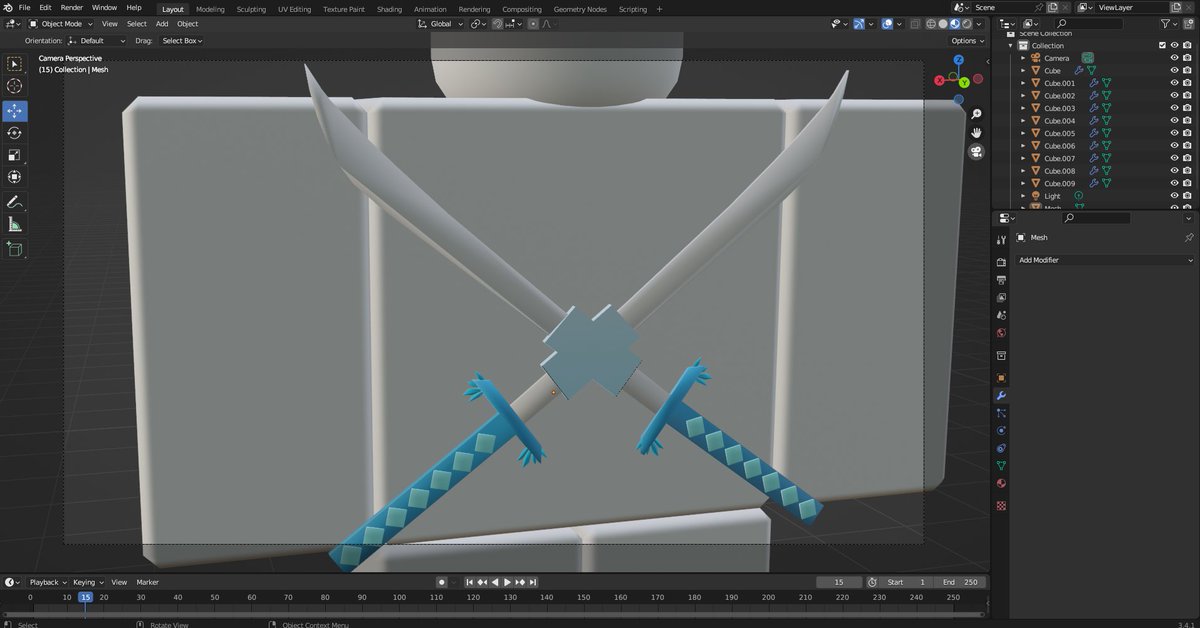Viewport: 1200px width, 628px height.
Task: Open the World properties tab
Action: 1001,333
